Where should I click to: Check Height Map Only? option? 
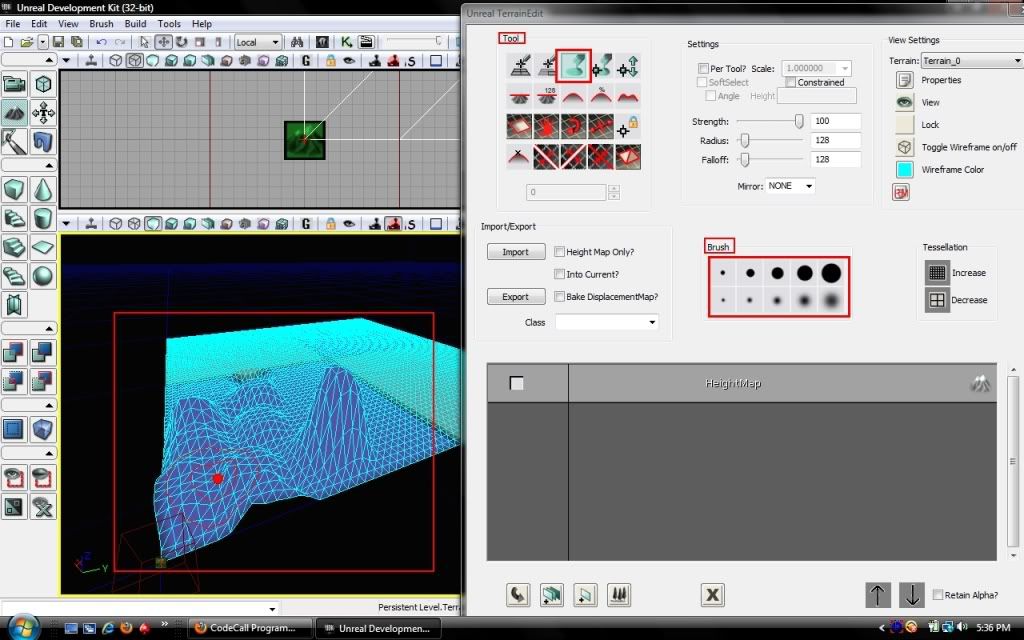(x=560, y=251)
